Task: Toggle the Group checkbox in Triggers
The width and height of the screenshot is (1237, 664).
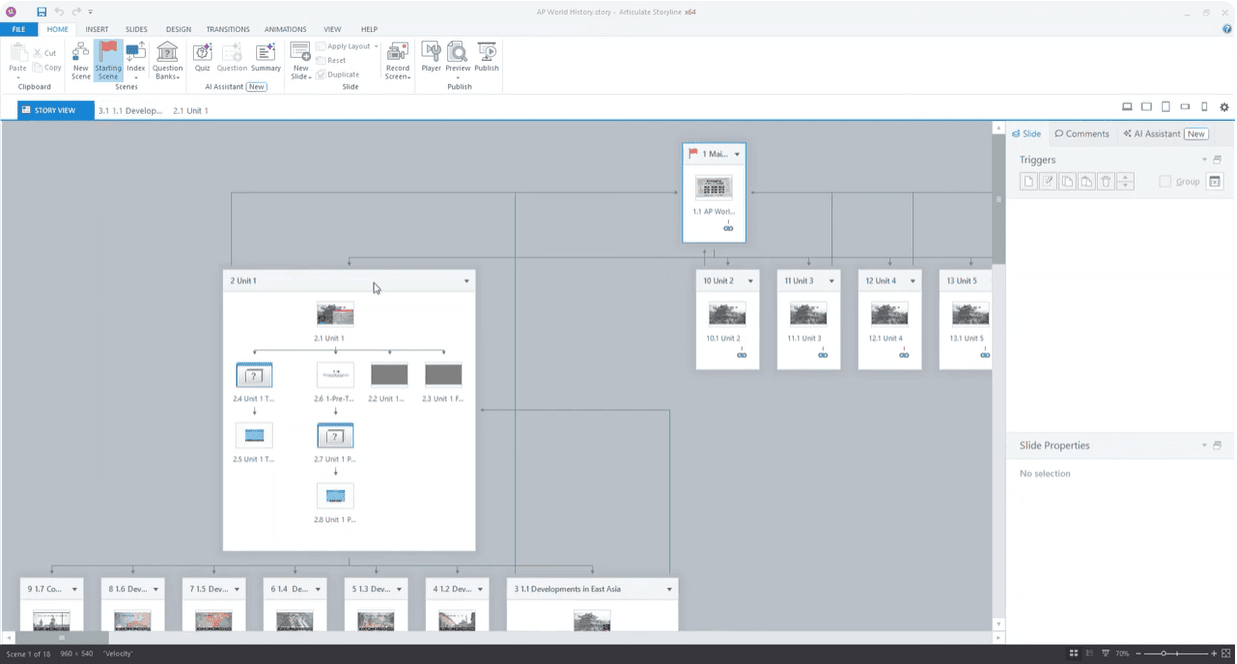Action: pyautogui.click(x=1165, y=181)
